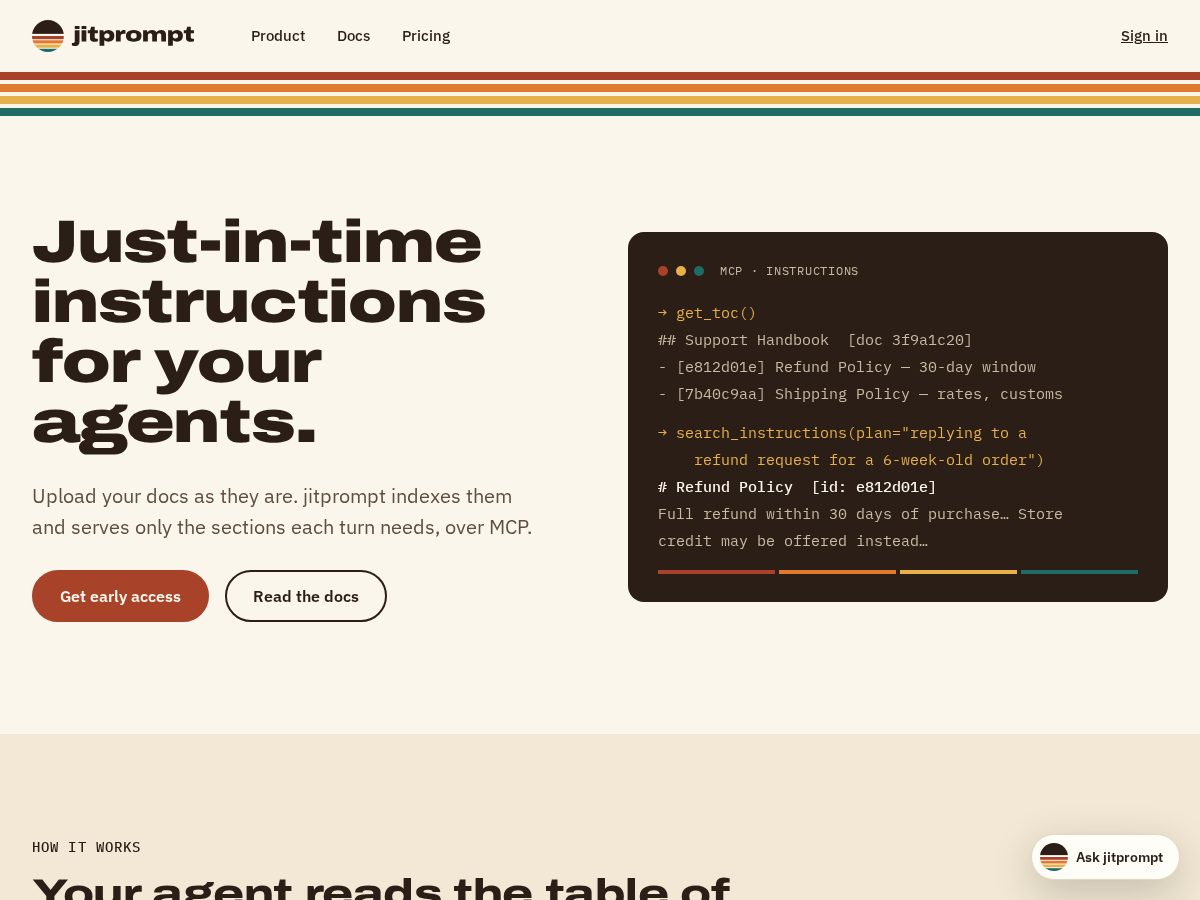Go to the Pricing page
The width and height of the screenshot is (1200, 900).
coord(426,36)
